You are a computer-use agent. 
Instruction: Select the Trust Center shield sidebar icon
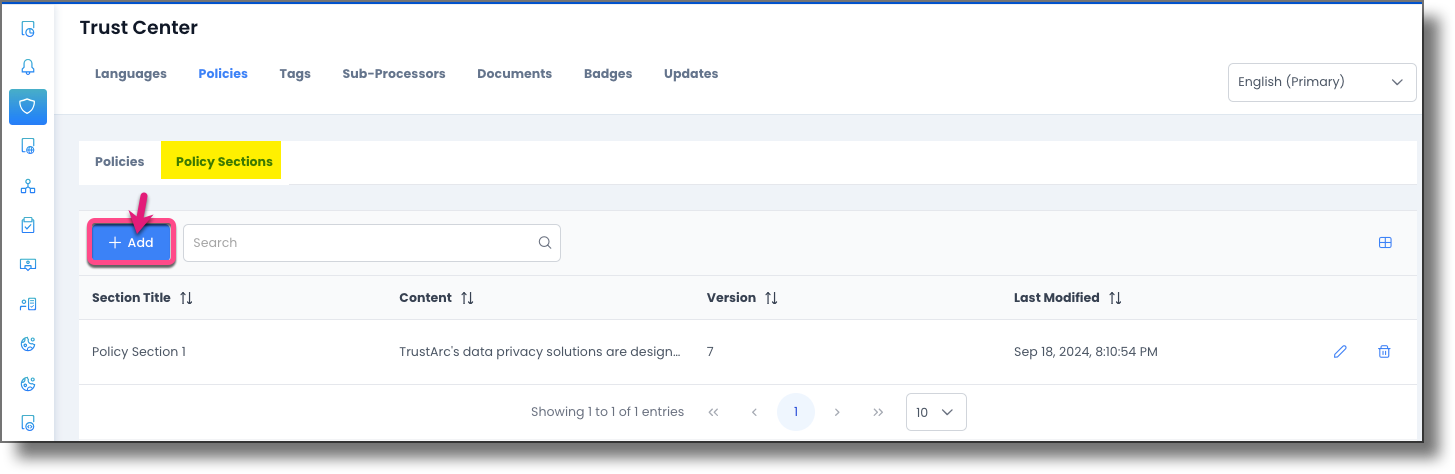tap(28, 106)
